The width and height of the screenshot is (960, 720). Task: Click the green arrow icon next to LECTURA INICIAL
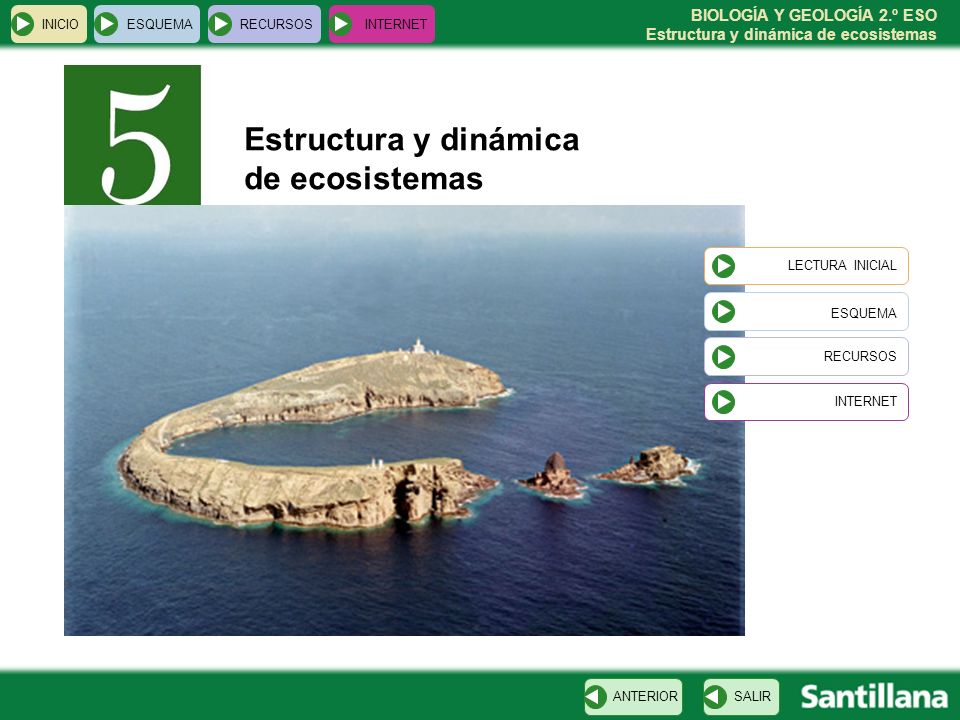723,266
